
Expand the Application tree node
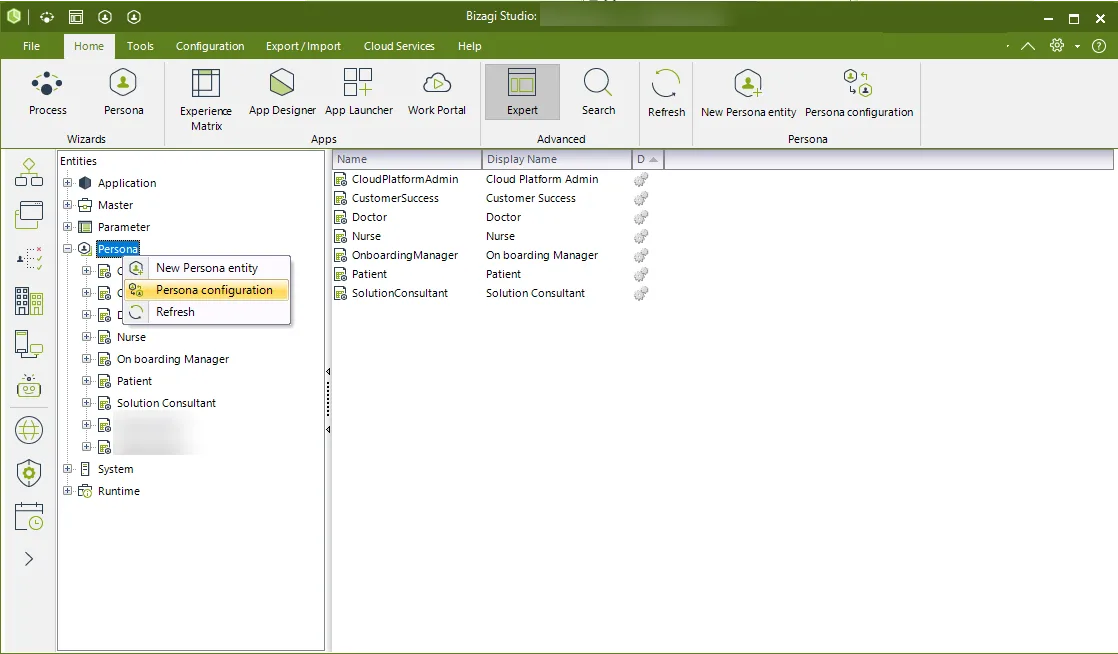[68, 183]
